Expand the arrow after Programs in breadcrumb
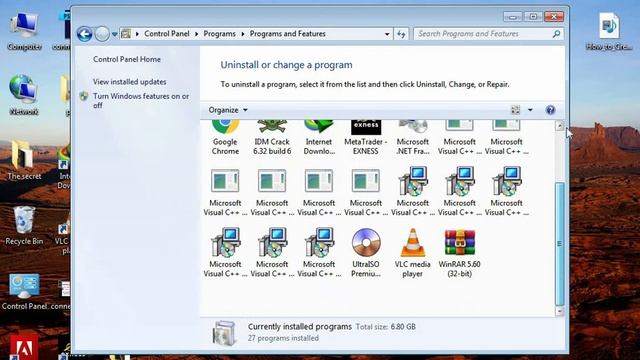The image size is (640, 360). [x=242, y=34]
